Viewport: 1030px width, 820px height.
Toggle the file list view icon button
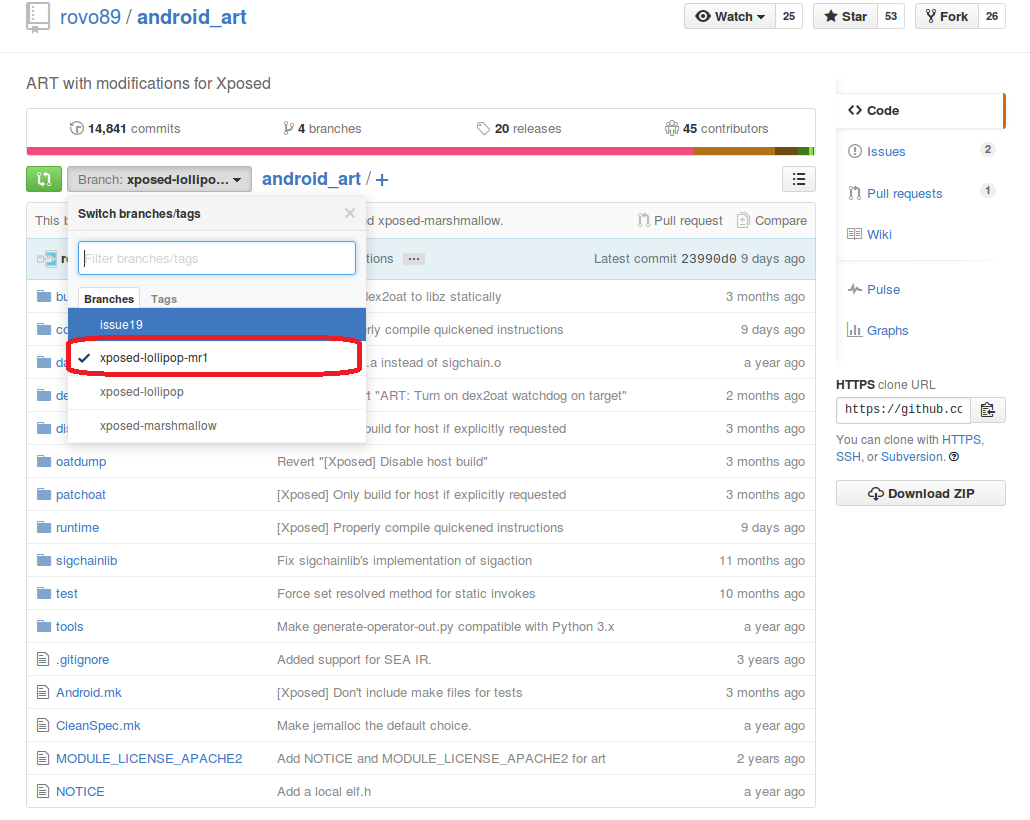pos(799,179)
